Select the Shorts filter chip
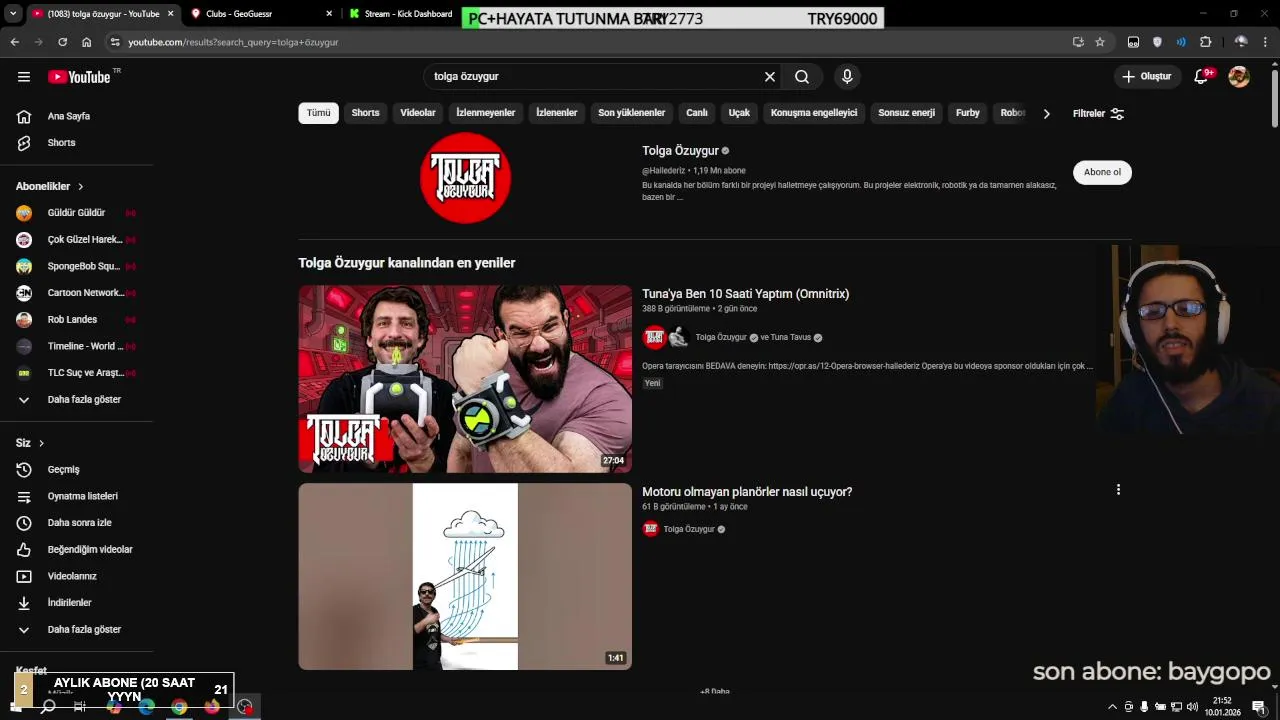 [x=365, y=113]
